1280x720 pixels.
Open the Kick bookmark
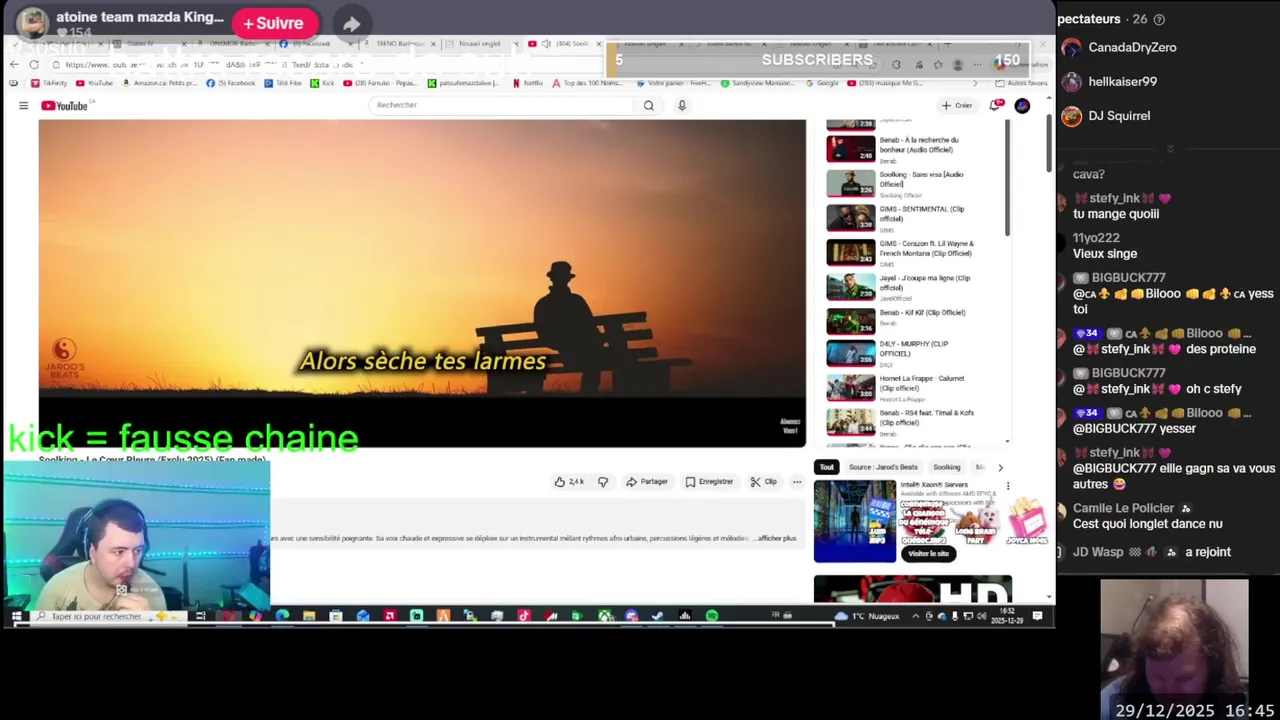point(323,83)
